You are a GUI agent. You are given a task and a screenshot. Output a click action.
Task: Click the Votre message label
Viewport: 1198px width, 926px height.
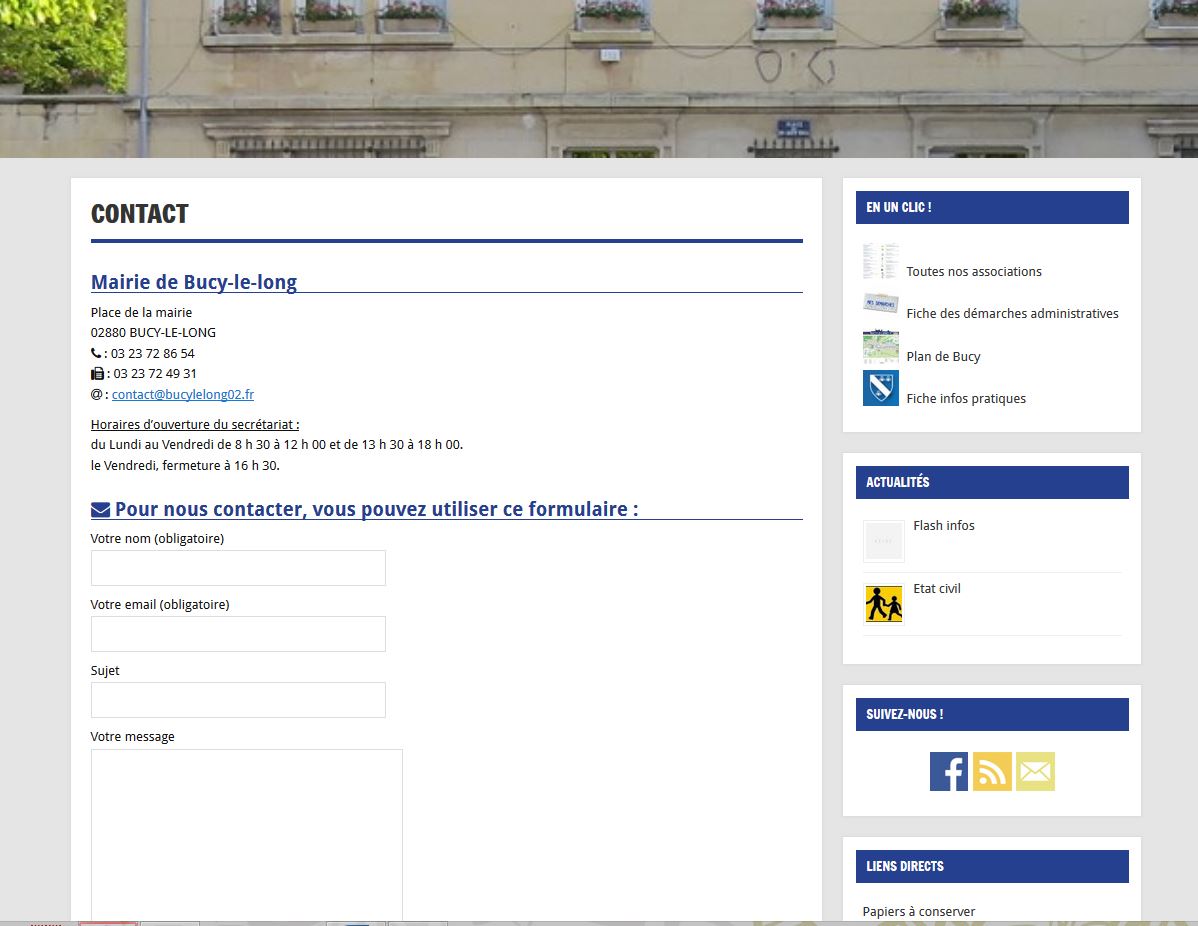tap(132, 737)
